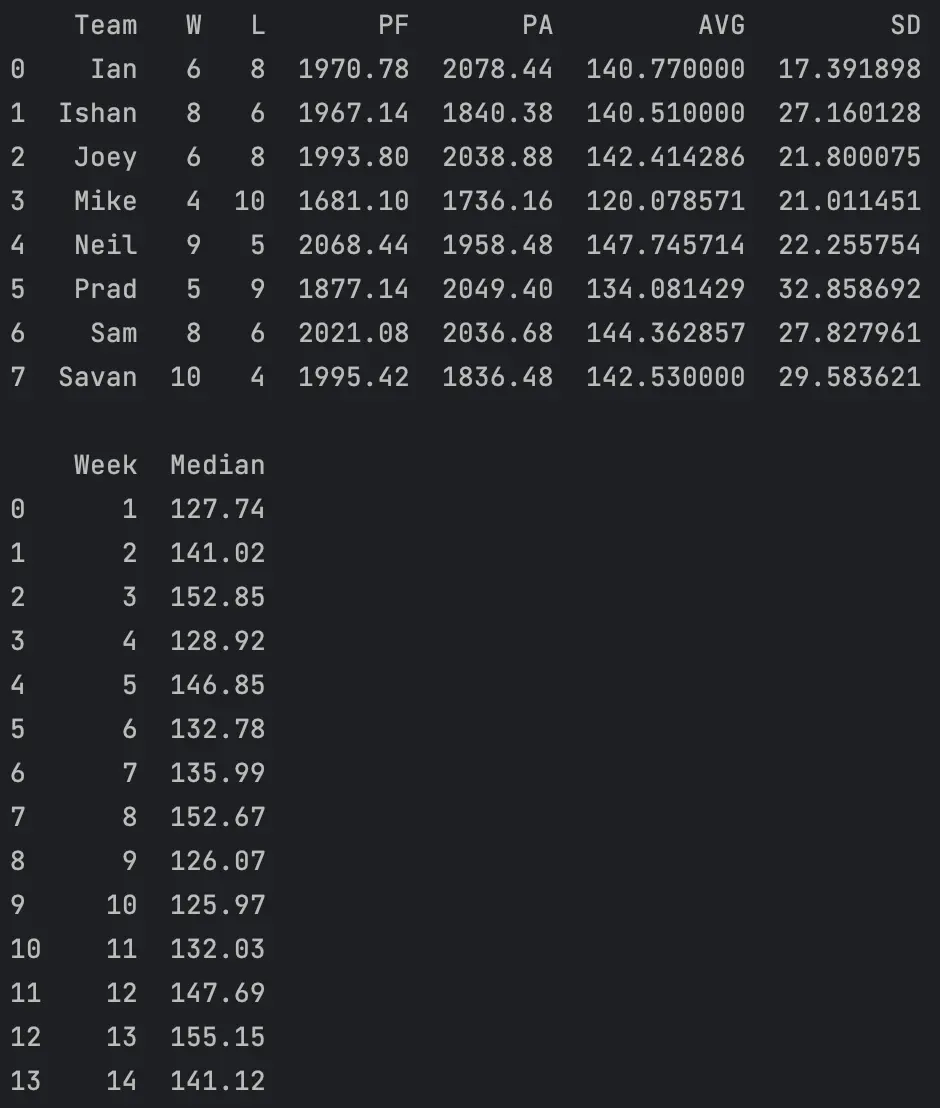Viewport: 940px width, 1108px height.
Task: Click Sam's AVG value 144.362857
Action: click(665, 333)
